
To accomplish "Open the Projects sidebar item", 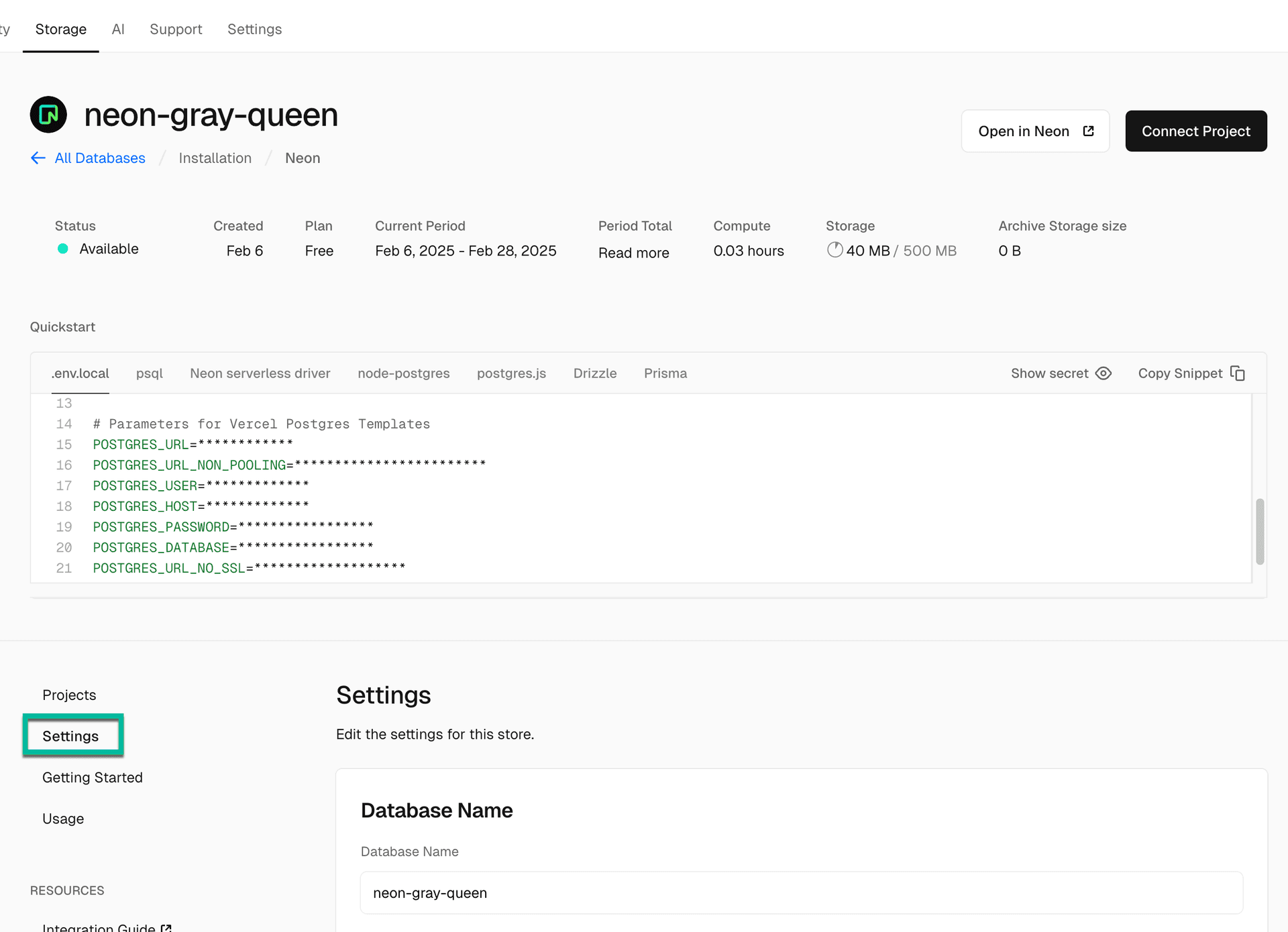I will [x=69, y=695].
